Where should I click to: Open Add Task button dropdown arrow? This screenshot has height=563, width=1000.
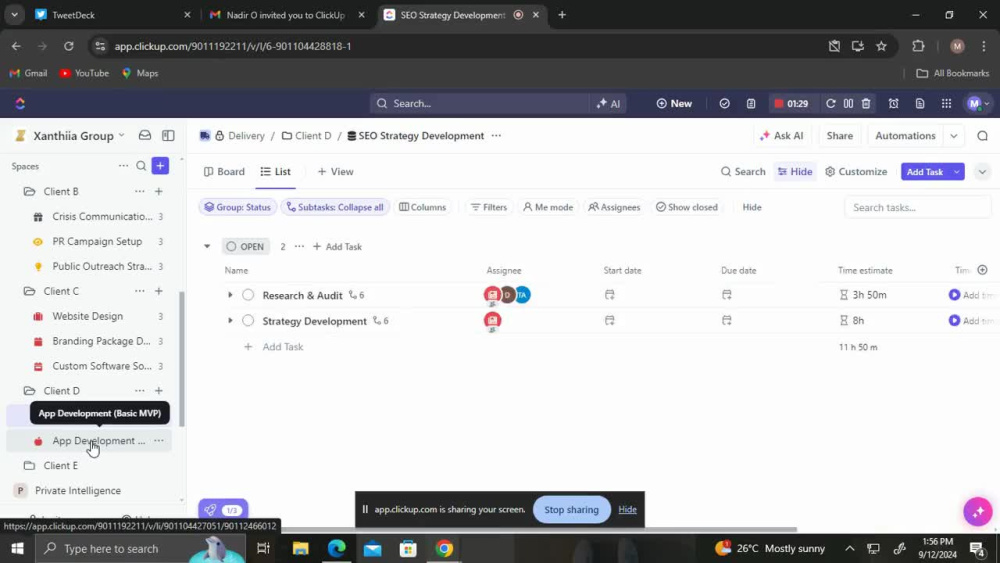(x=957, y=172)
